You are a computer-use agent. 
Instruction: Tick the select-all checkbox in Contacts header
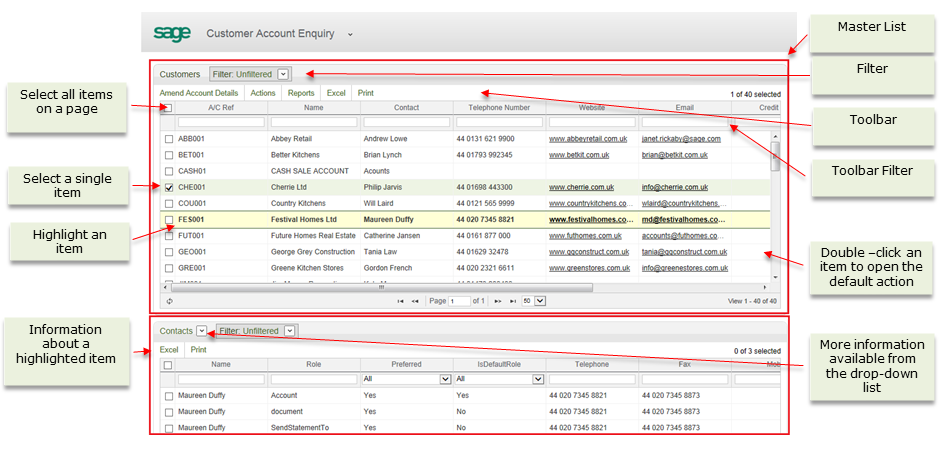tap(168, 365)
